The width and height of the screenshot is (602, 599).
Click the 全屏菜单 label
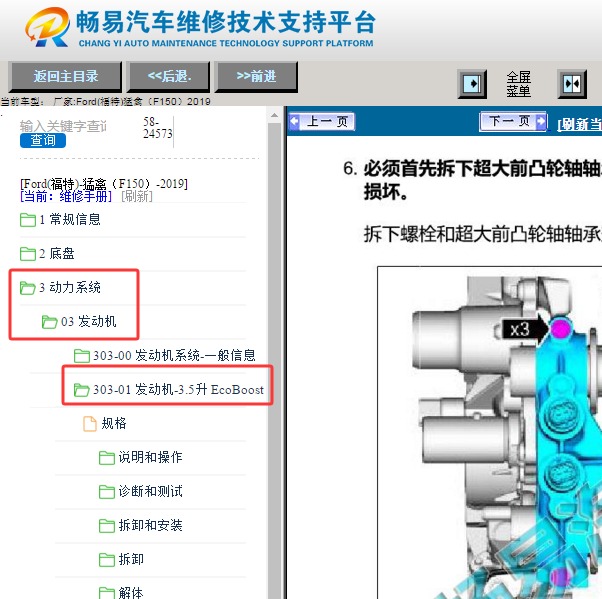pyautogui.click(x=518, y=84)
